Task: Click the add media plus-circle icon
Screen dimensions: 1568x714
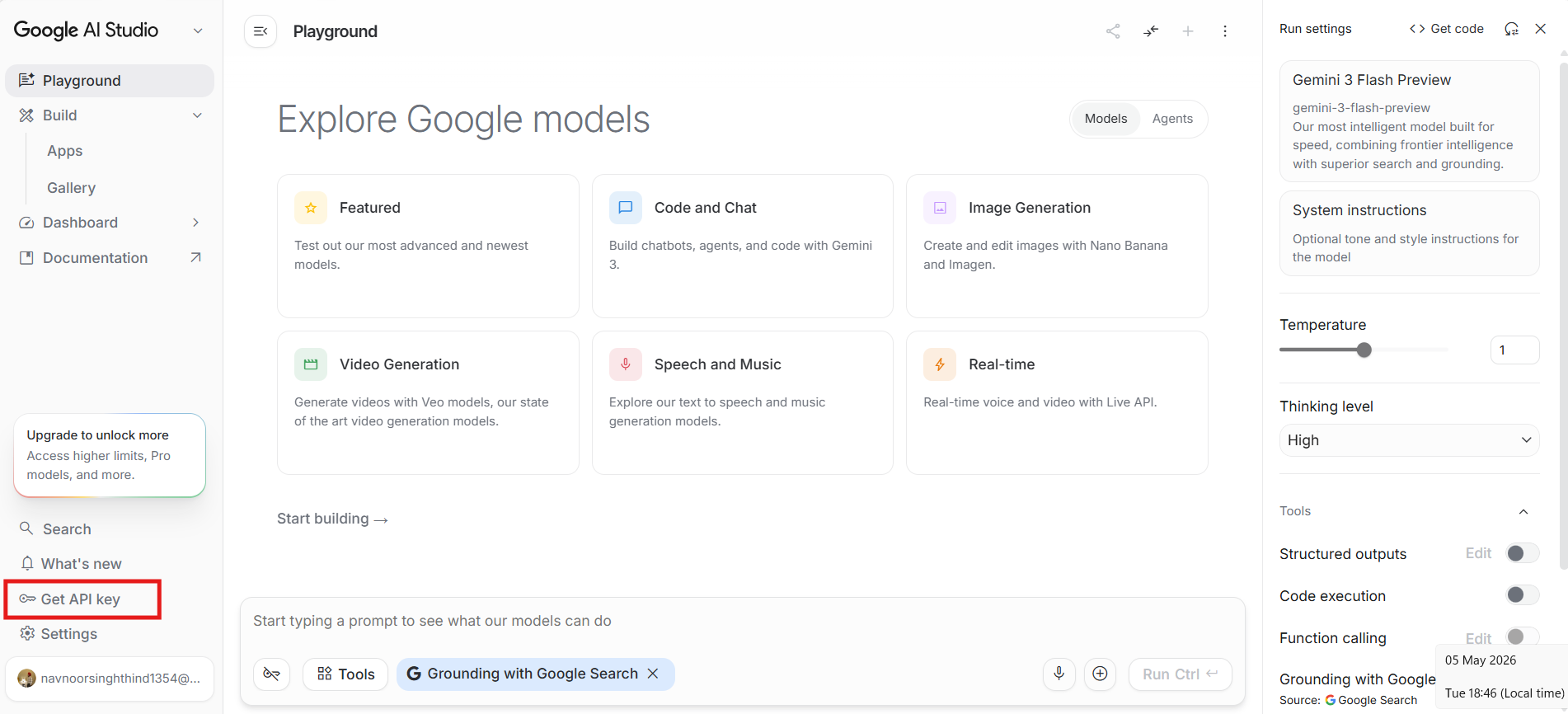Action: 1100,674
